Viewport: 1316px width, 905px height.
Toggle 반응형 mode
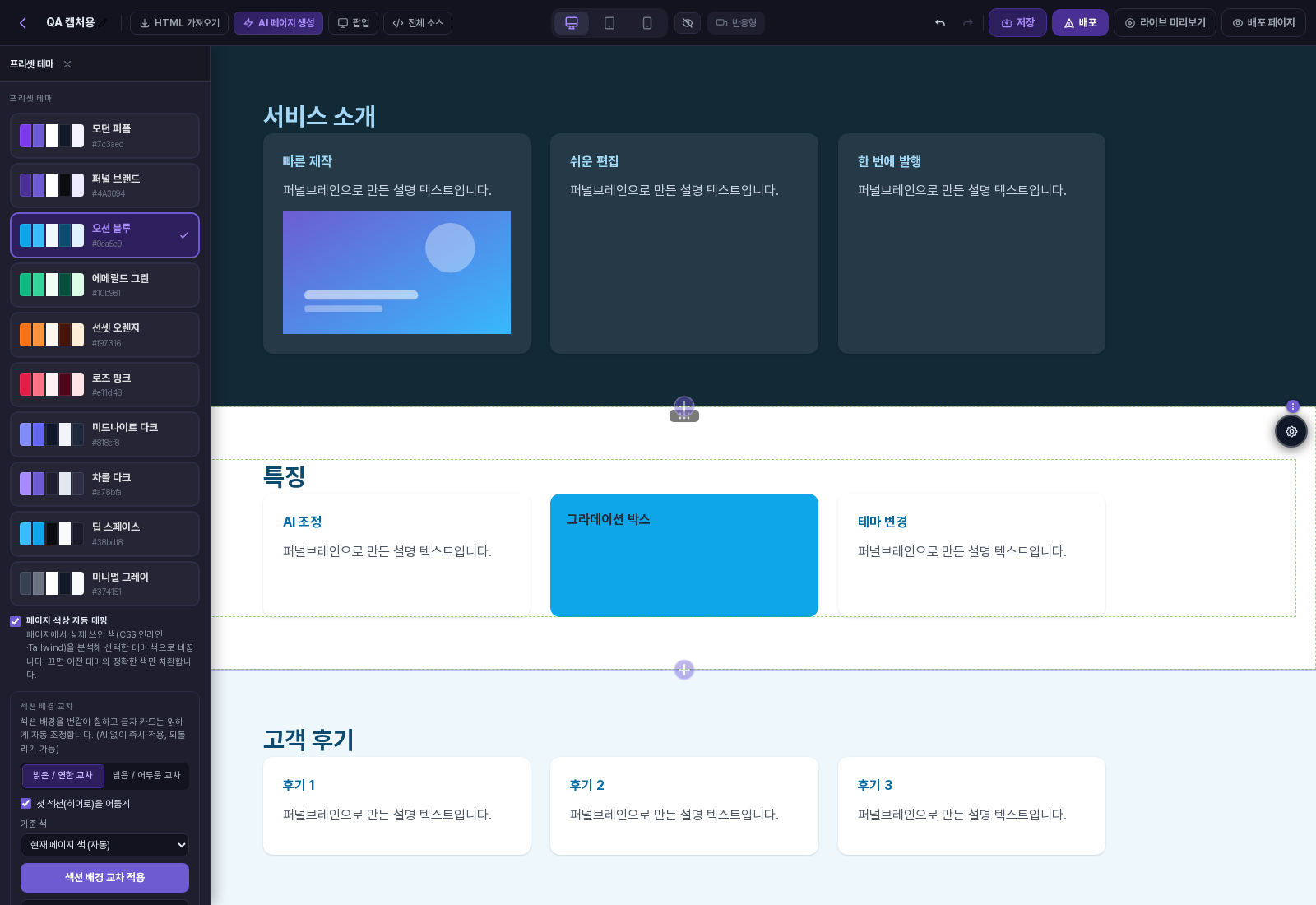click(x=736, y=23)
